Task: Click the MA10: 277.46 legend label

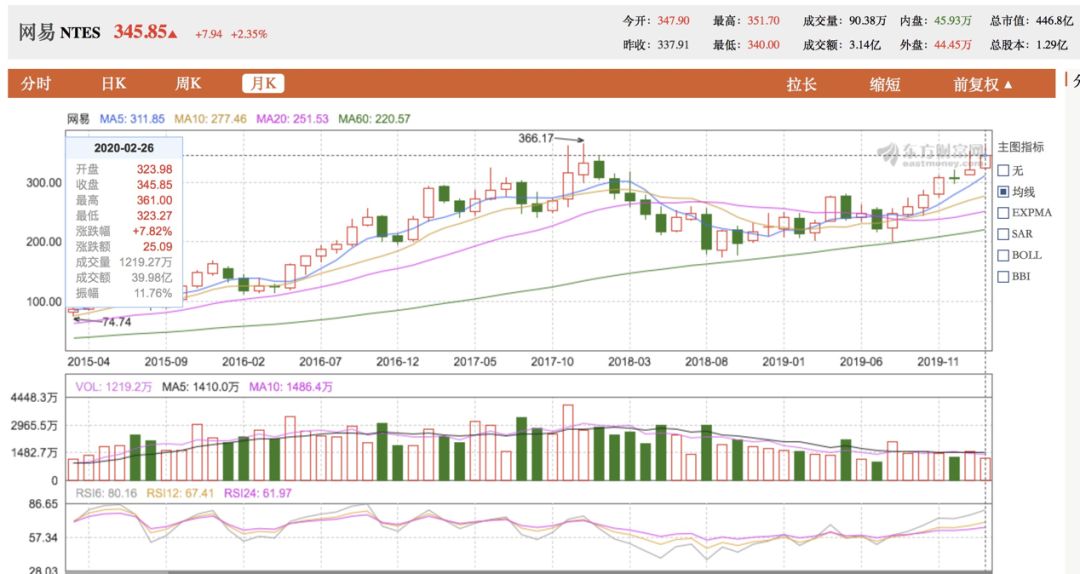Action: tap(210, 119)
